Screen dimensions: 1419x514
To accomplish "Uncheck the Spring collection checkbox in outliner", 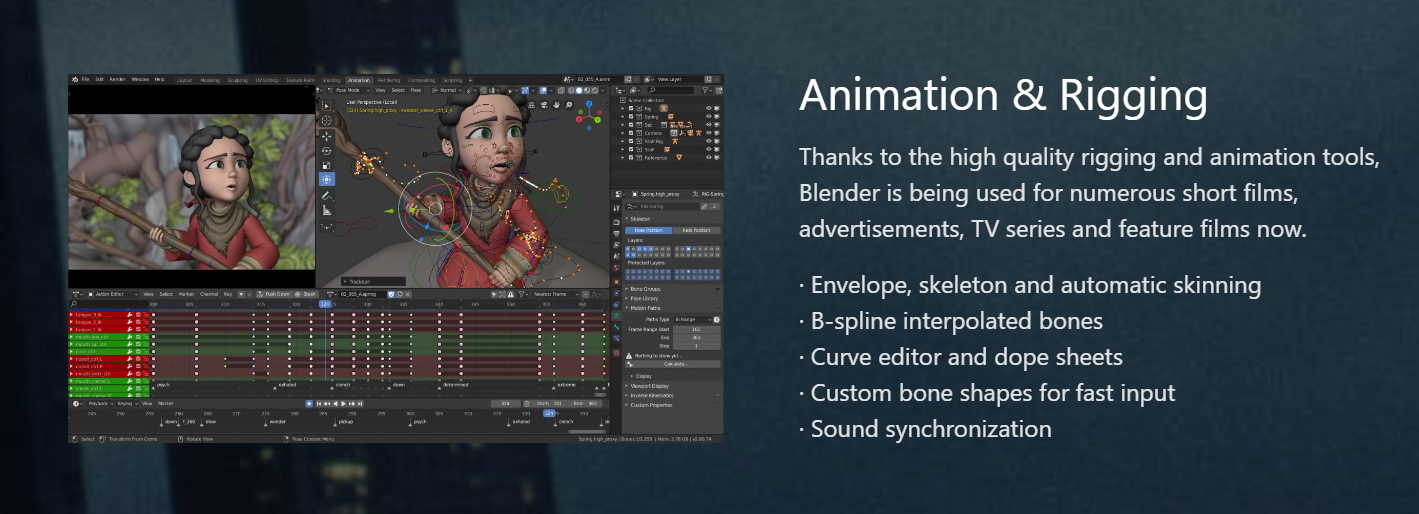I will click(x=631, y=117).
